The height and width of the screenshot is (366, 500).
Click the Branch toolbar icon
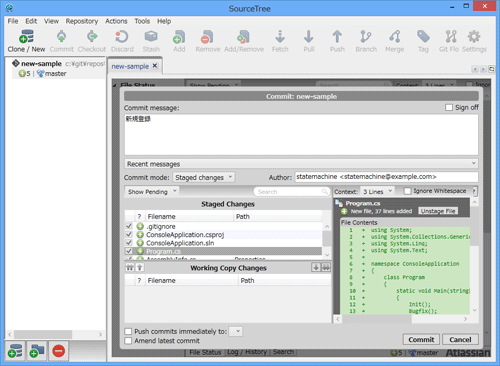pyautogui.click(x=366, y=41)
